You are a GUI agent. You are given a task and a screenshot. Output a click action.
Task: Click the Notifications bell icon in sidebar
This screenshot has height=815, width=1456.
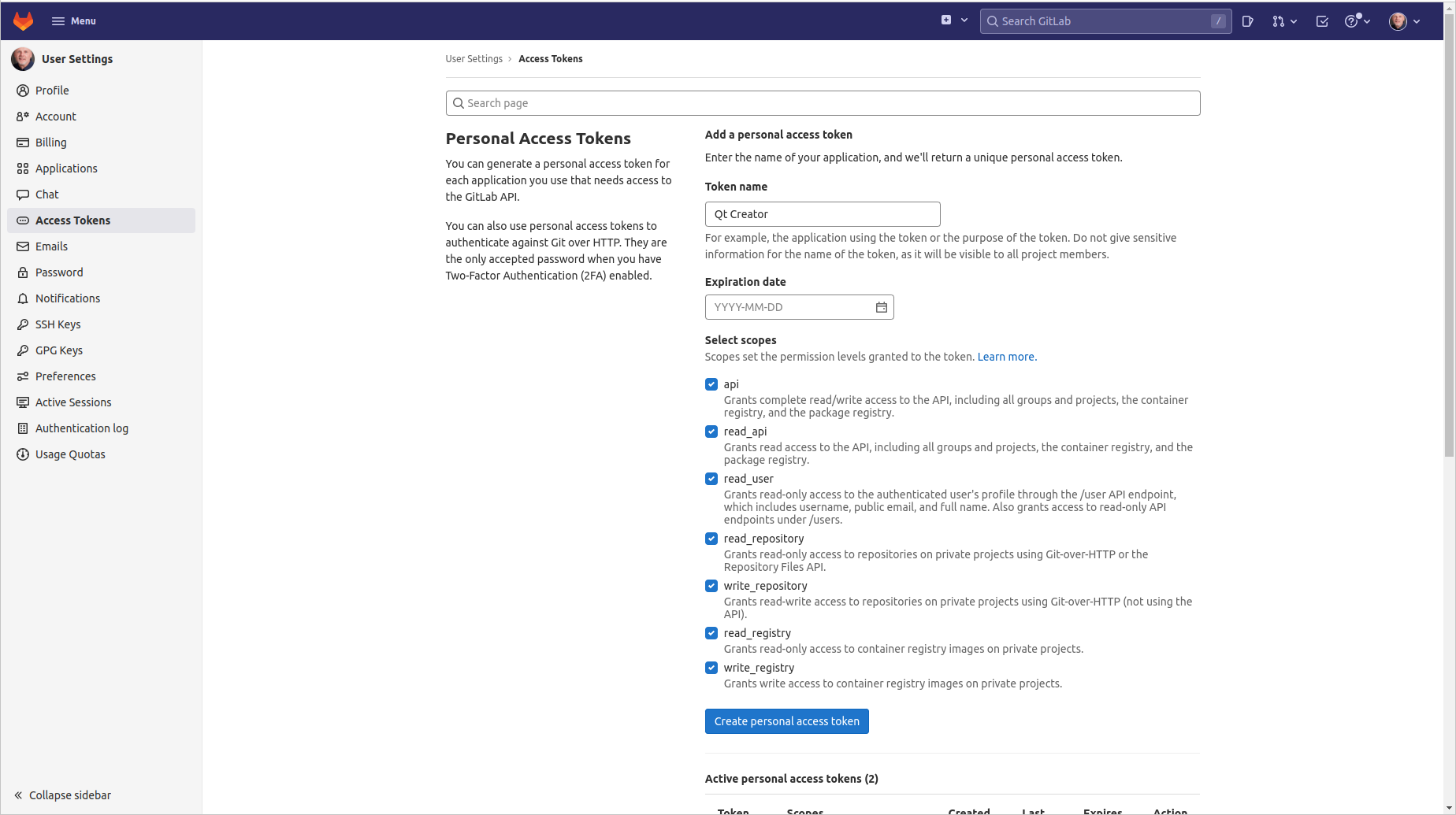[x=23, y=298]
